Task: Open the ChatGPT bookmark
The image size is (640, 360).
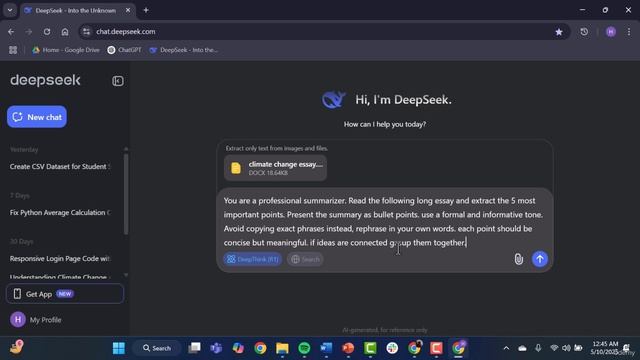Action: pyautogui.click(x=124, y=50)
